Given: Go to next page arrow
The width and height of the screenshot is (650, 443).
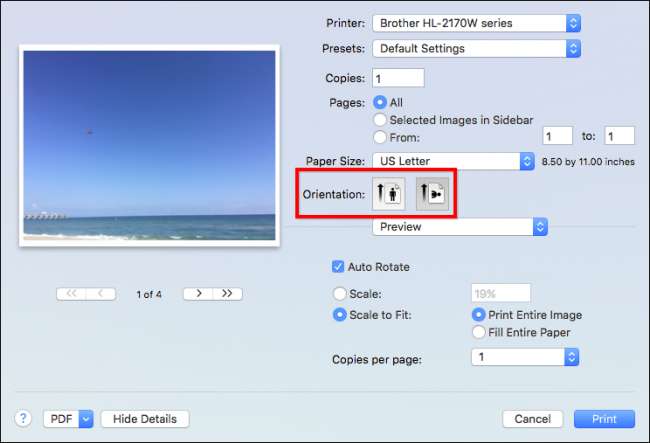Looking at the screenshot, I should click(x=198, y=294).
